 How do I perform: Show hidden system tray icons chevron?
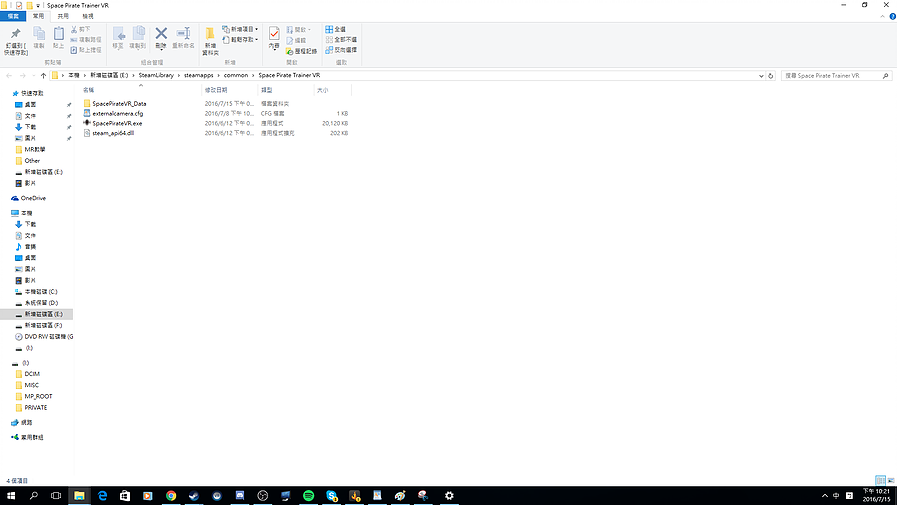pyautogui.click(x=824, y=496)
